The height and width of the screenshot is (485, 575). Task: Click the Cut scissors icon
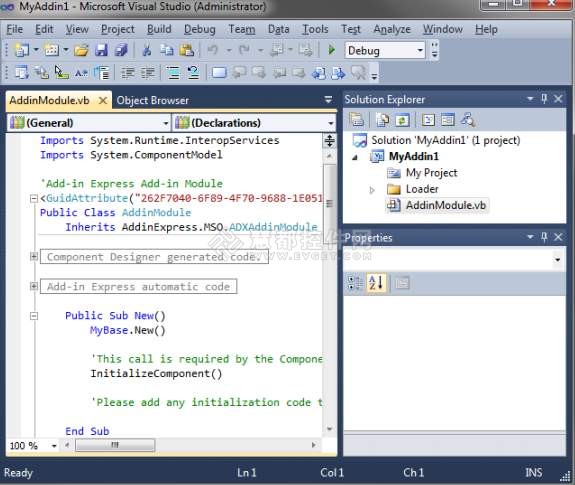(x=147, y=50)
